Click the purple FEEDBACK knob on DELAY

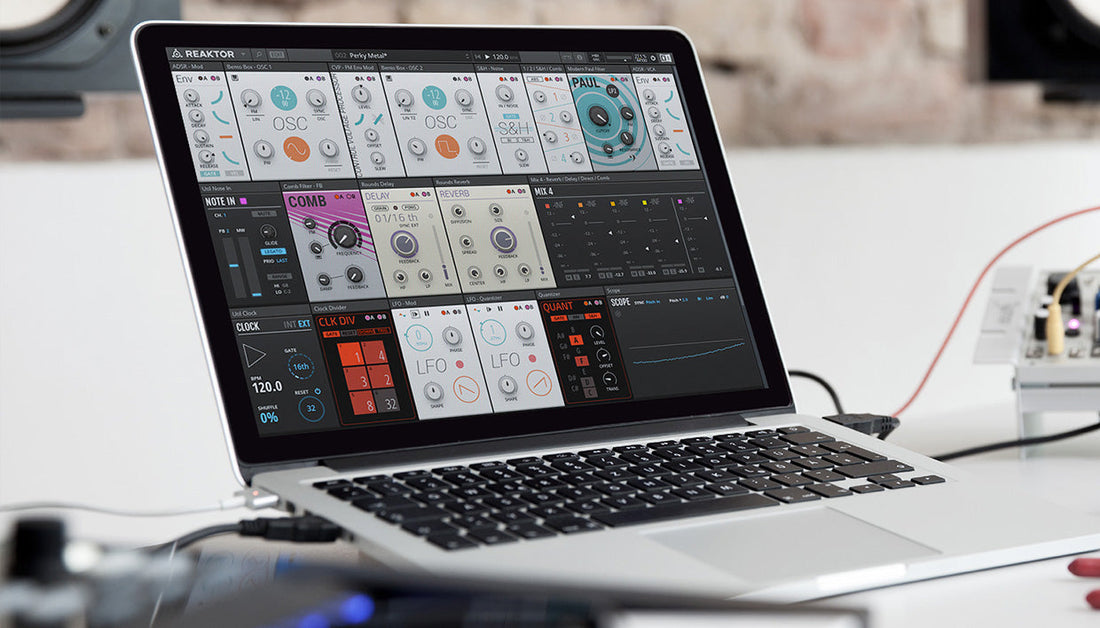404,244
